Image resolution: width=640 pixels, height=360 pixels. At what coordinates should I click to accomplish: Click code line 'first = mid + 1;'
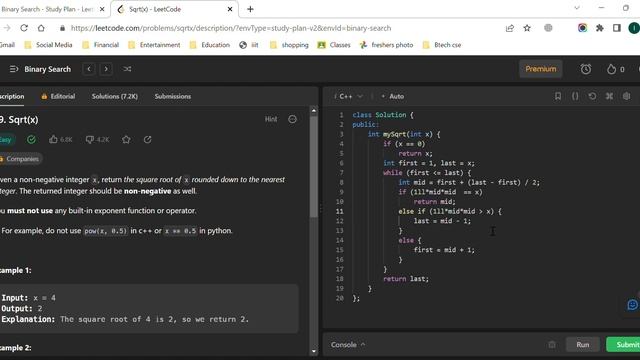444,250
